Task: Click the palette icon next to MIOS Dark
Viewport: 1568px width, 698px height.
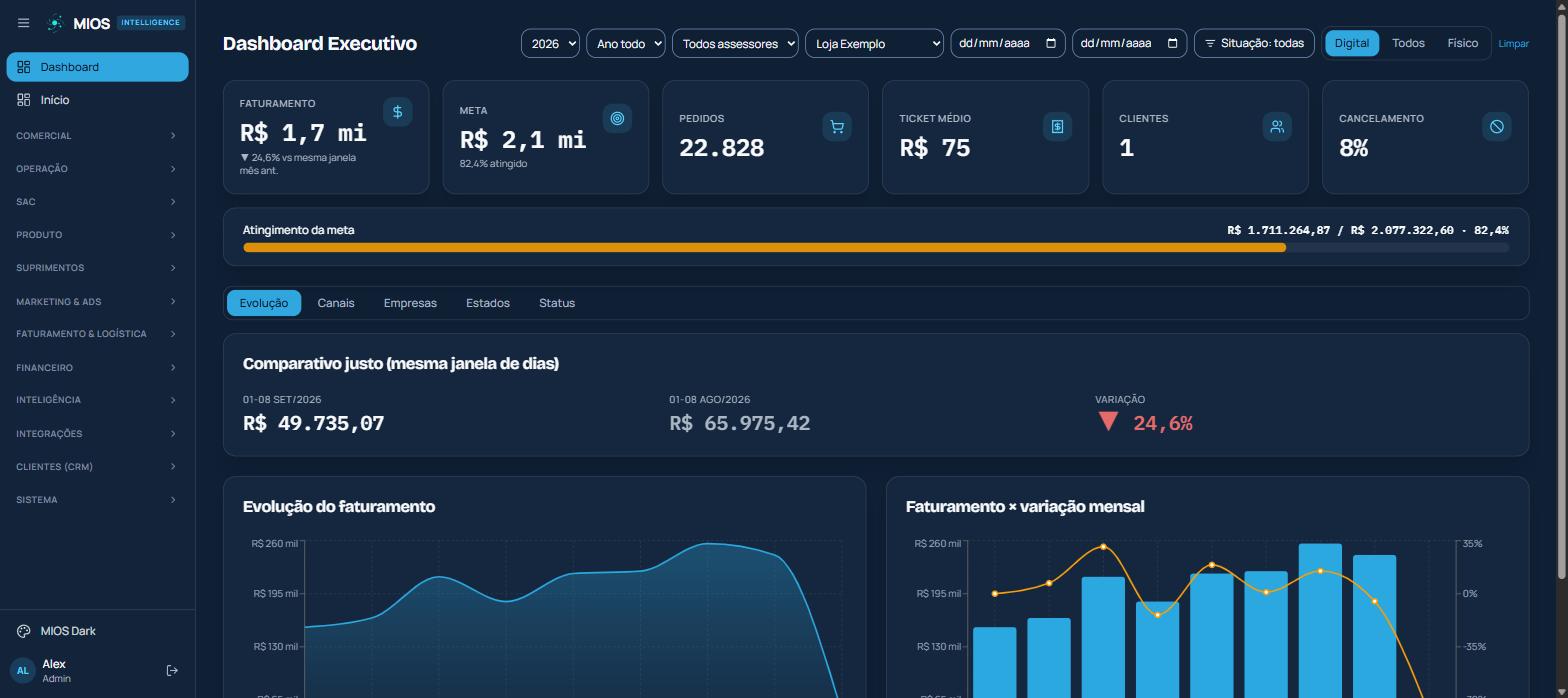Action: coord(24,631)
